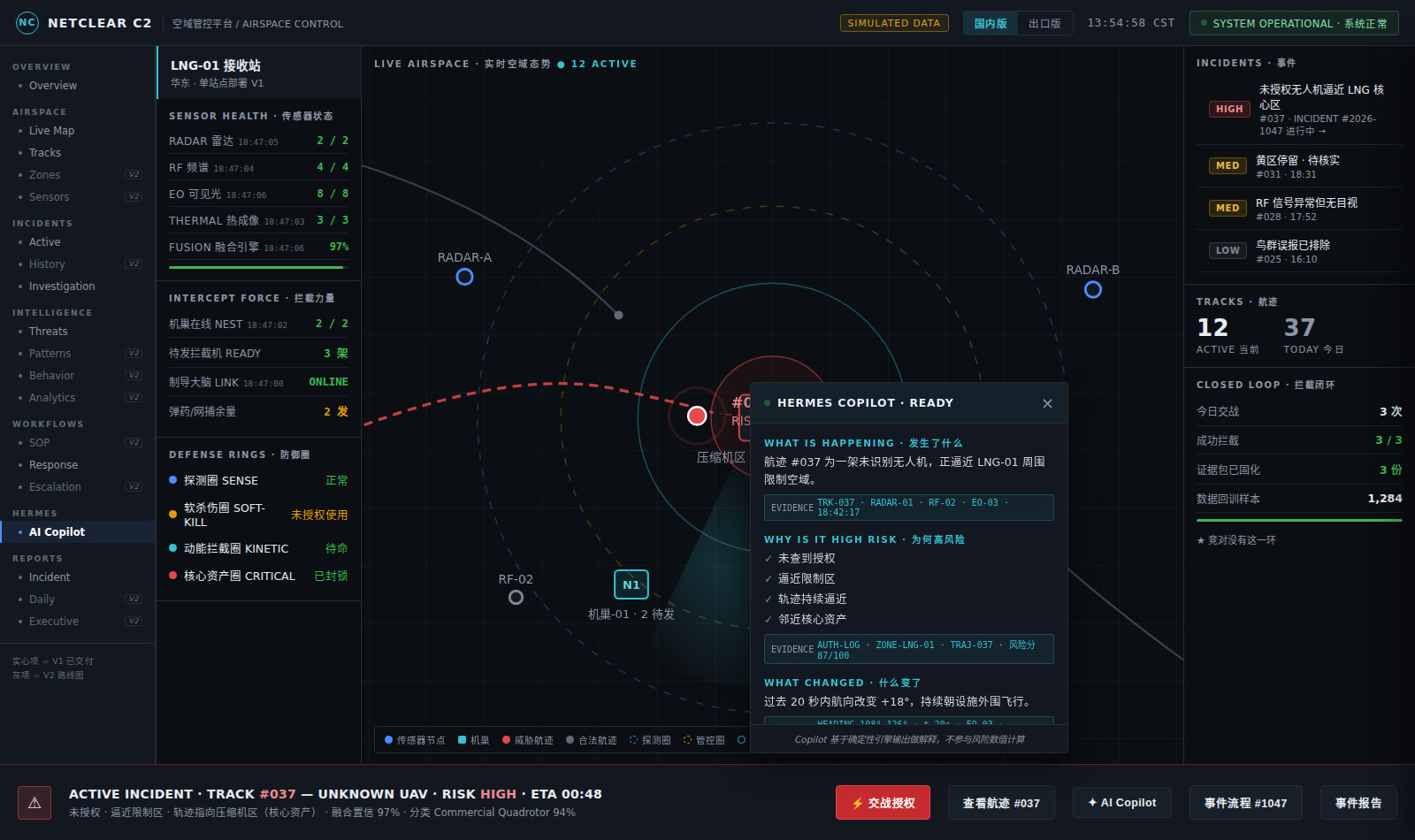This screenshot has width=1415, height=840.
Task: Open Zones V2 item in sidebar
Action: pos(78,175)
